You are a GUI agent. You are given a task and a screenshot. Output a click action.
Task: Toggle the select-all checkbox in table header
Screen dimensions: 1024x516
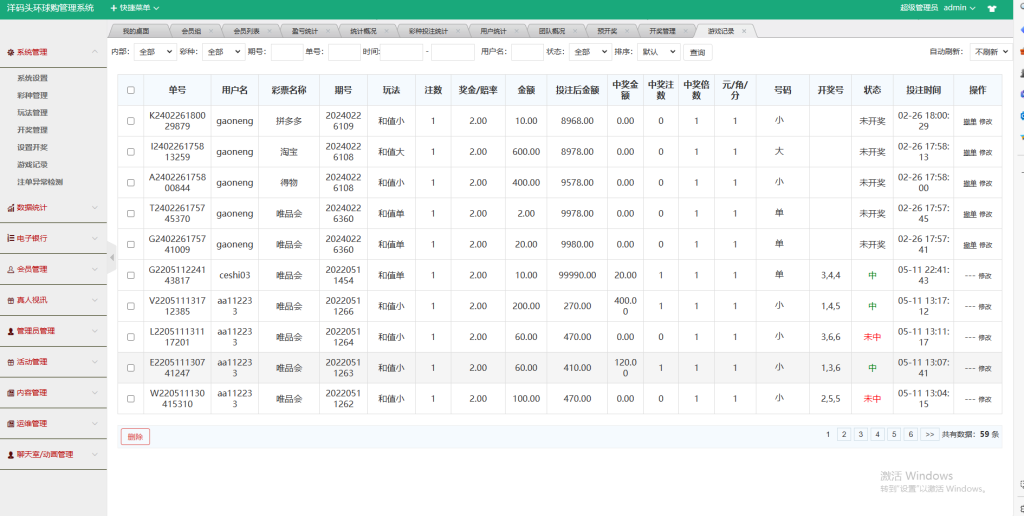131,90
